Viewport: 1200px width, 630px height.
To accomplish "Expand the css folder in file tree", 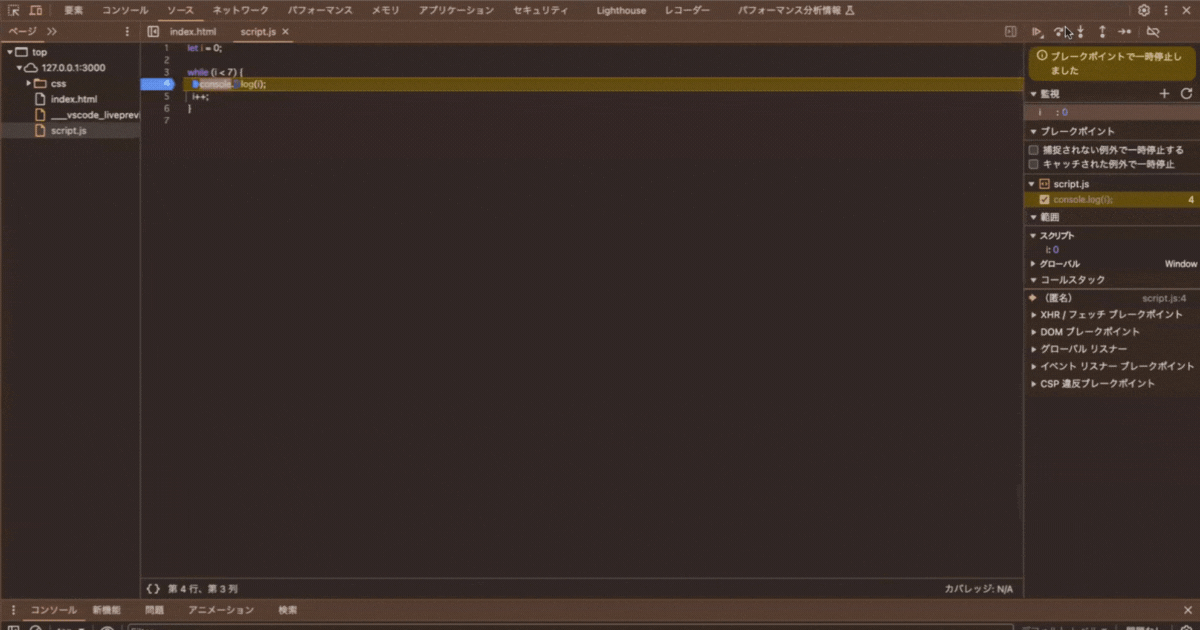I will [29, 84].
